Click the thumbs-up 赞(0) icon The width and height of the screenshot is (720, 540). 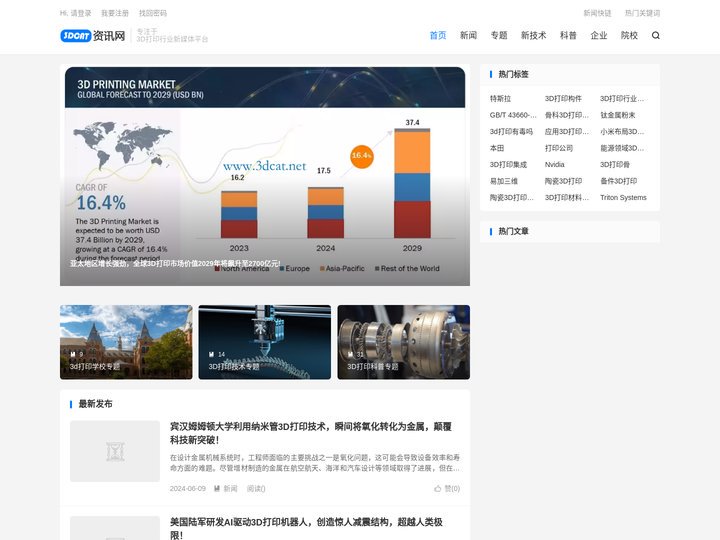(x=437, y=489)
